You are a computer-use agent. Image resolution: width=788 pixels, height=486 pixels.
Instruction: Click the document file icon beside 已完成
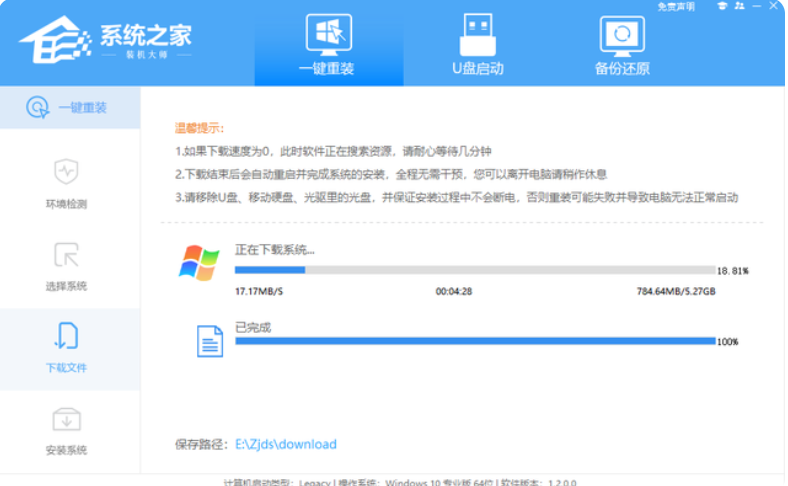click(x=210, y=341)
